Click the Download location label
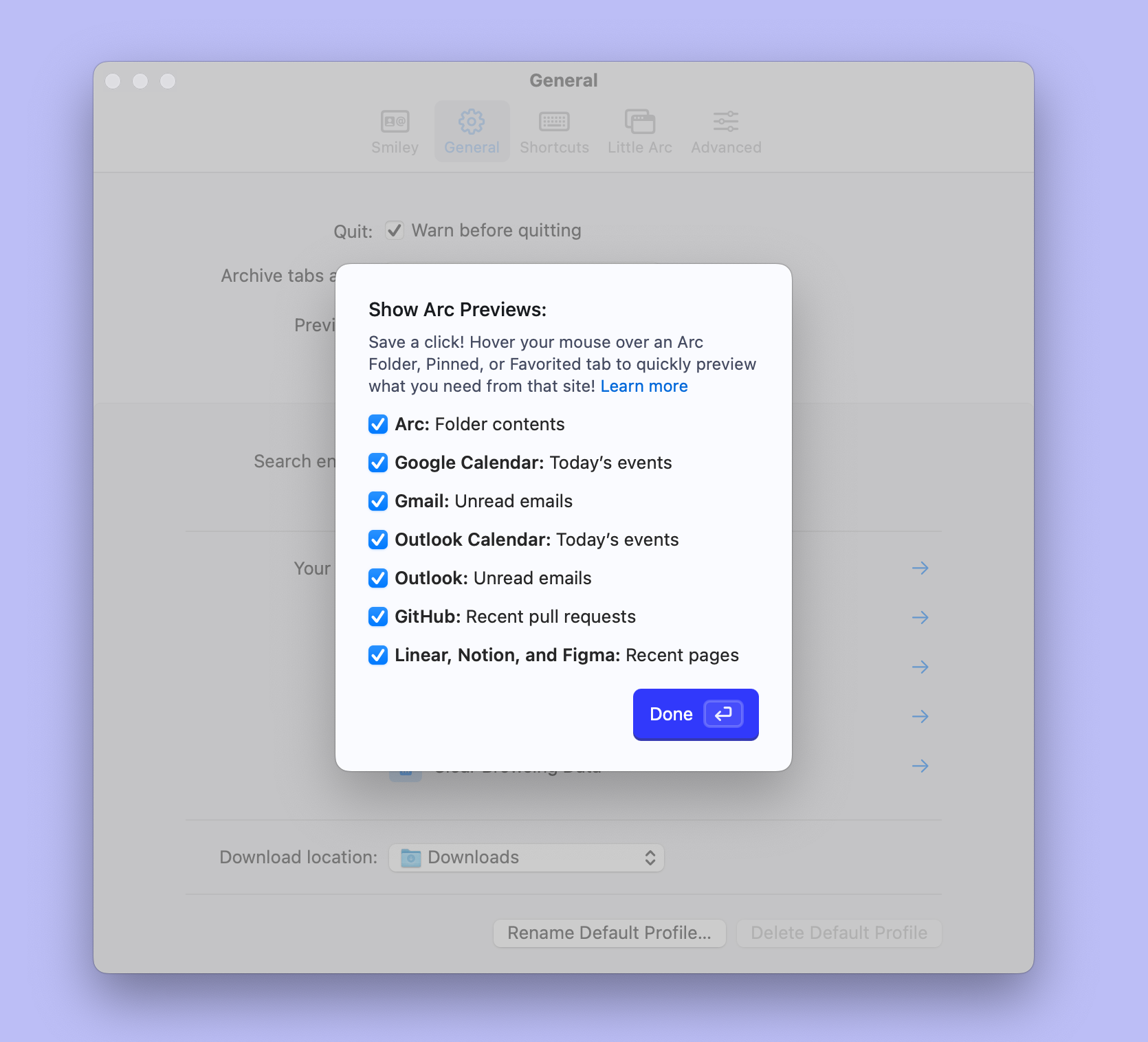1148x1042 pixels. tap(298, 857)
